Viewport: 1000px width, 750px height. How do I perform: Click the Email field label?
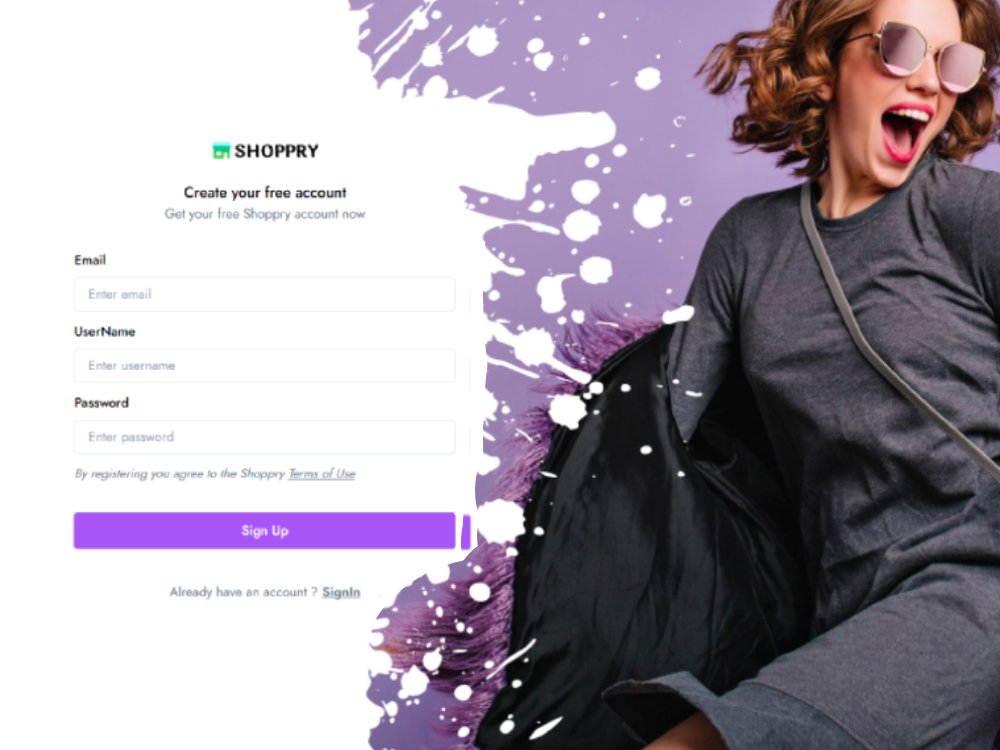[90, 260]
